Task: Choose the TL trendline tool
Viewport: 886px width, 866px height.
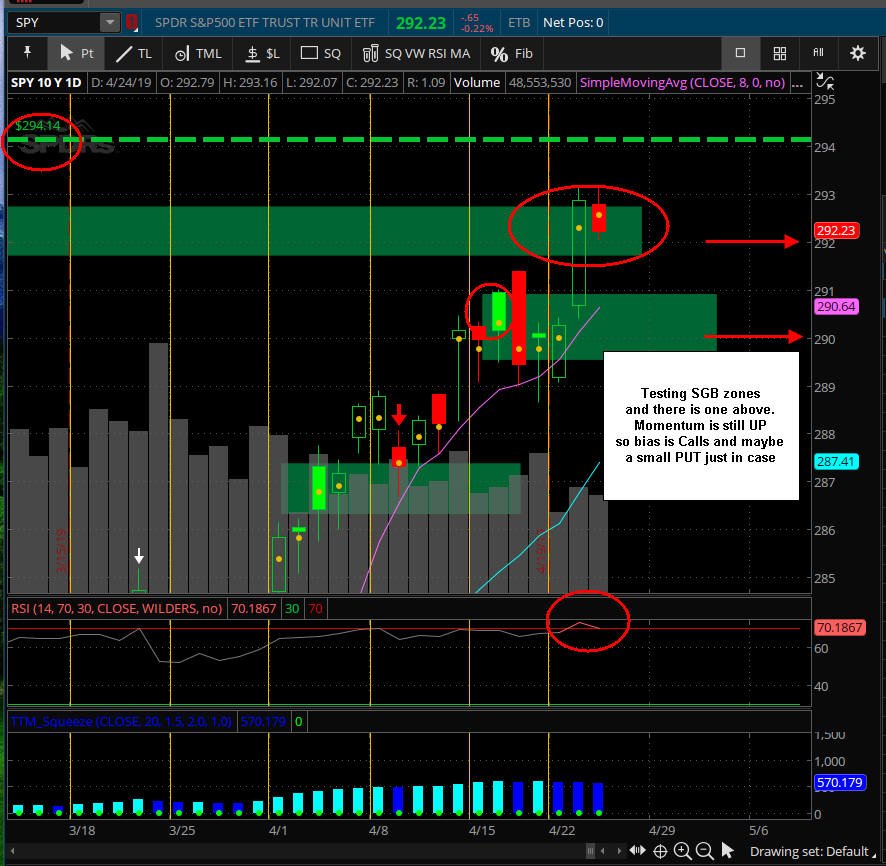Action: [133, 54]
